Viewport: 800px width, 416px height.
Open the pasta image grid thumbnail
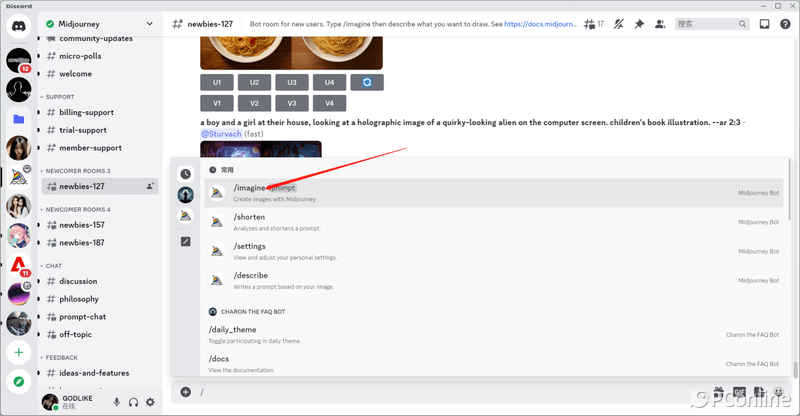point(291,53)
